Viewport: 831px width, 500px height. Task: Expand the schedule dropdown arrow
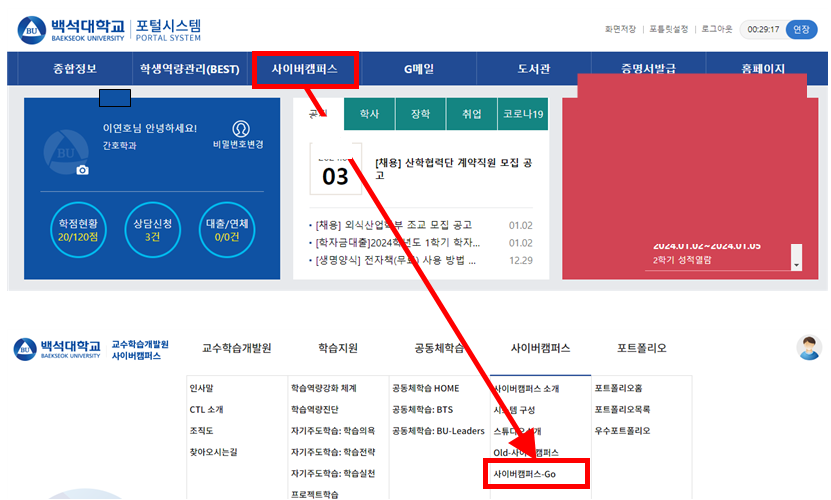pyautogui.click(x=796, y=264)
